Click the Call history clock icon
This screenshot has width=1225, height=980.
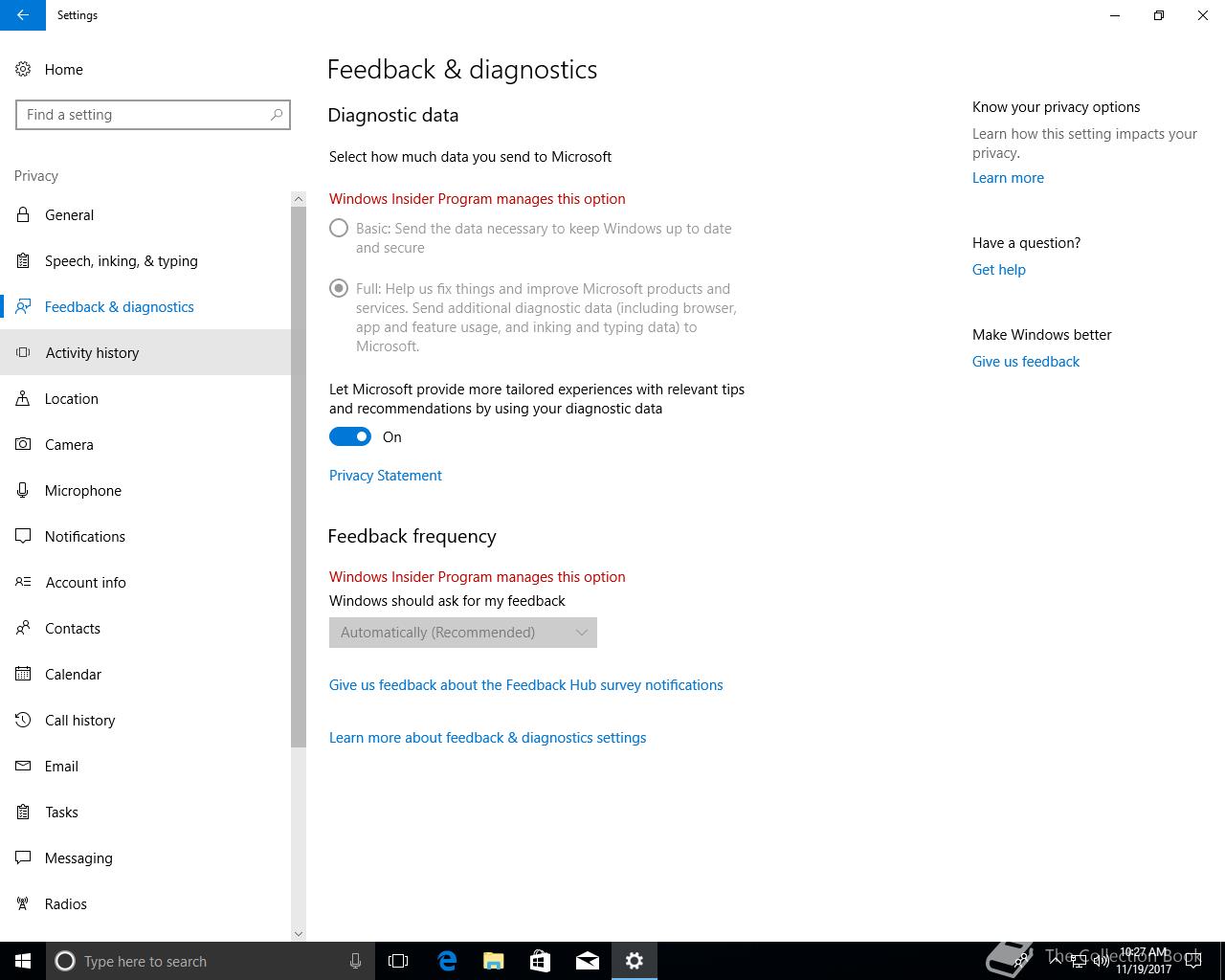pyautogui.click(x=23, y=720)
